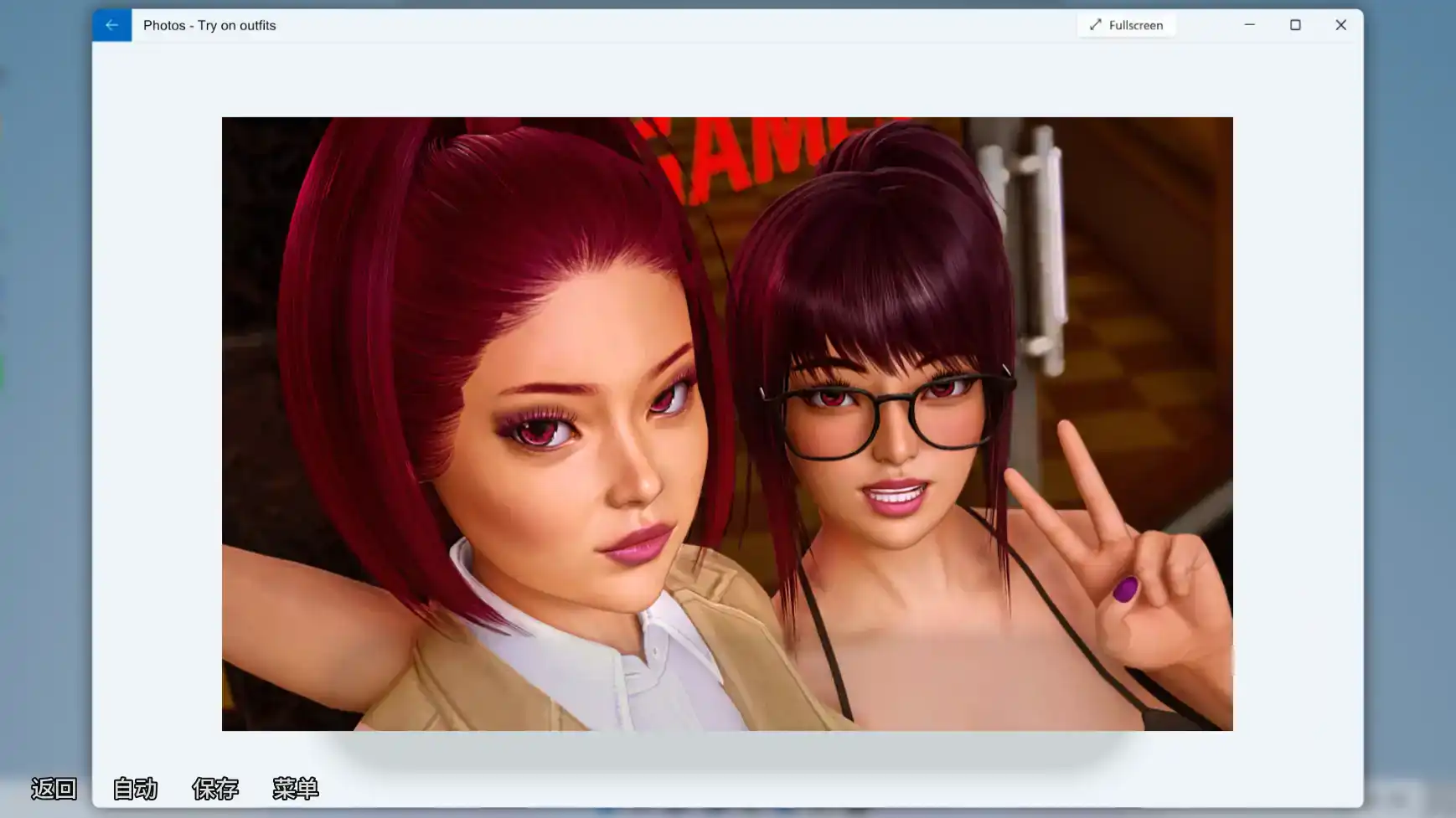This screenshot has width=1456, height=818.
Task: Click the selfie photo being displayed
Action: pyautogui.click(x=727, y=424)
